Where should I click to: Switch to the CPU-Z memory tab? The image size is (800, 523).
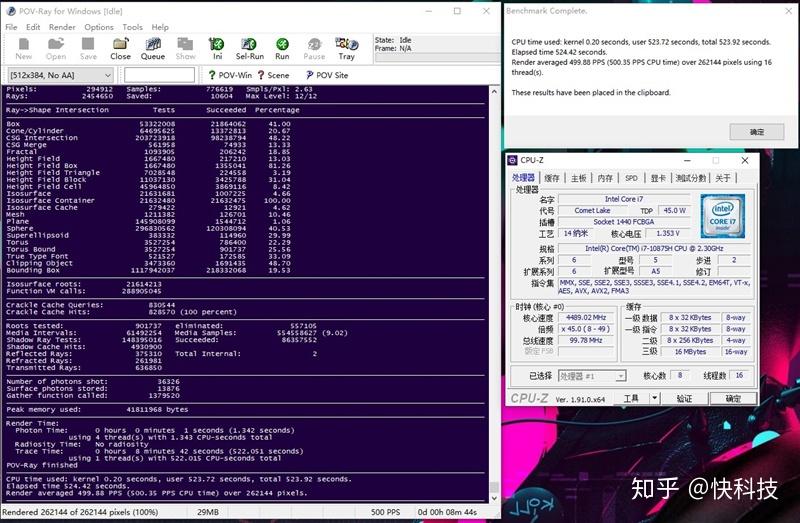point(605,178)
